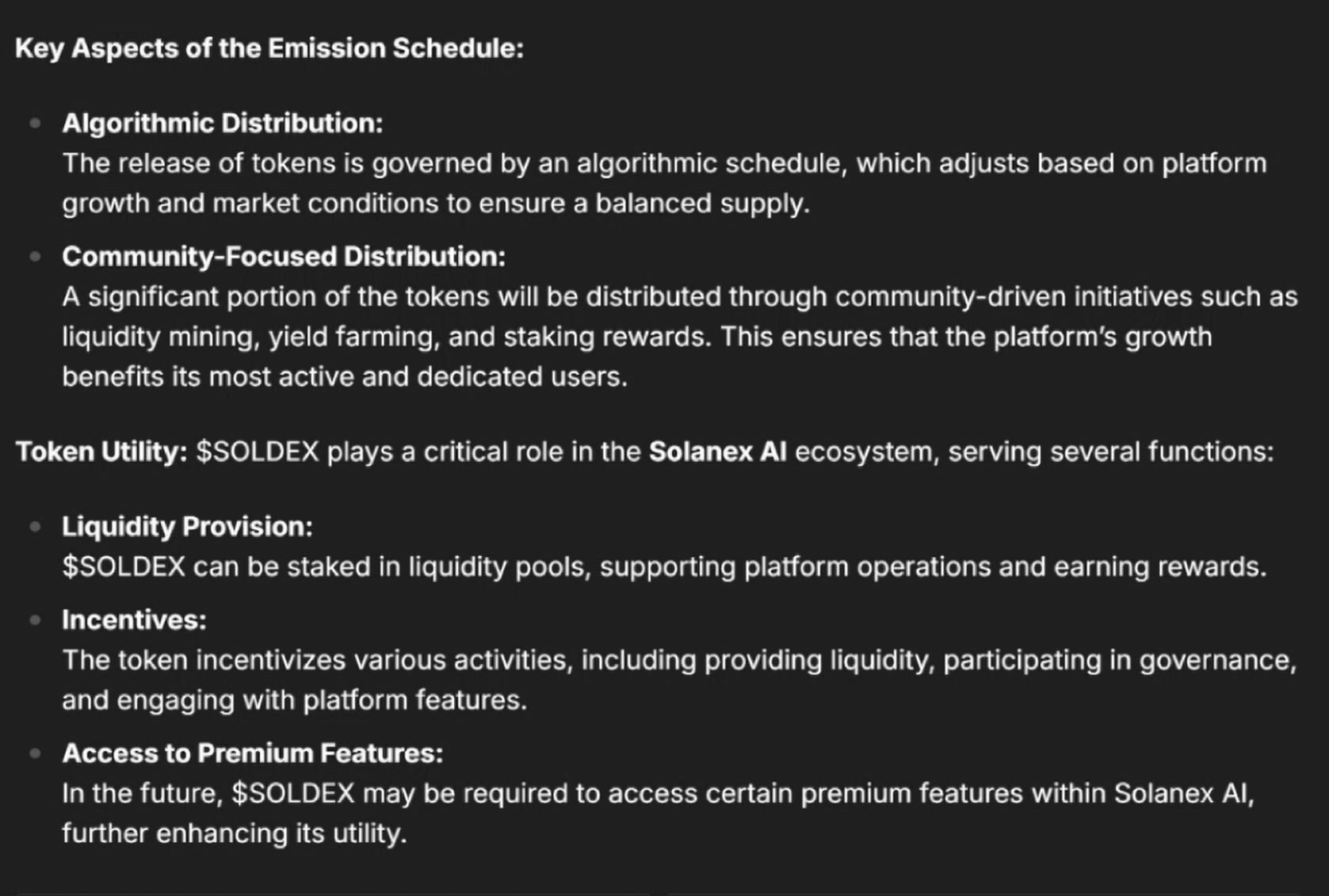1329x896 pixels.
Task: Click the bullet dot beside Community-Focused Distribution
Action: [x=35, y=257]
